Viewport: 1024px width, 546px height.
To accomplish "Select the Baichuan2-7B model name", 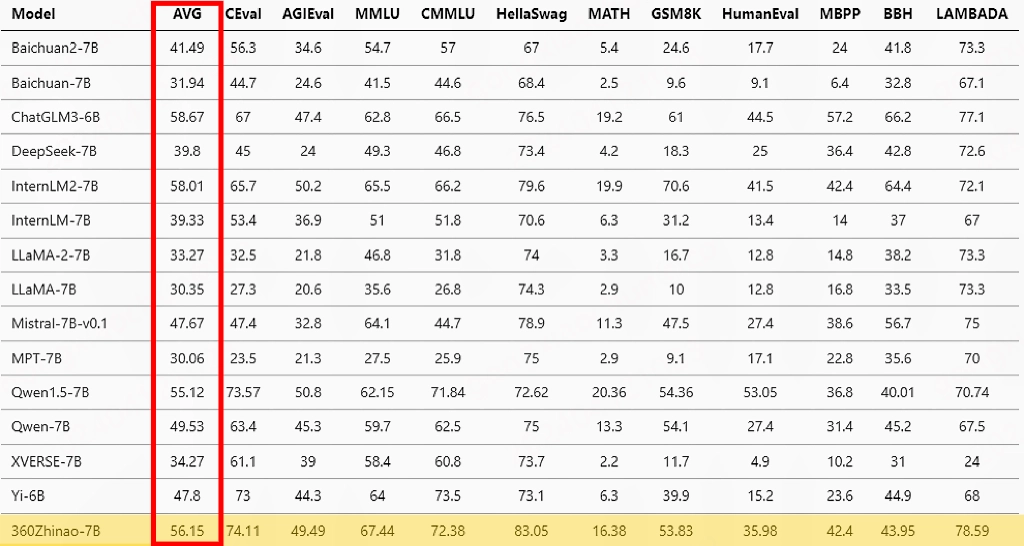I will [x=55, y=48].
